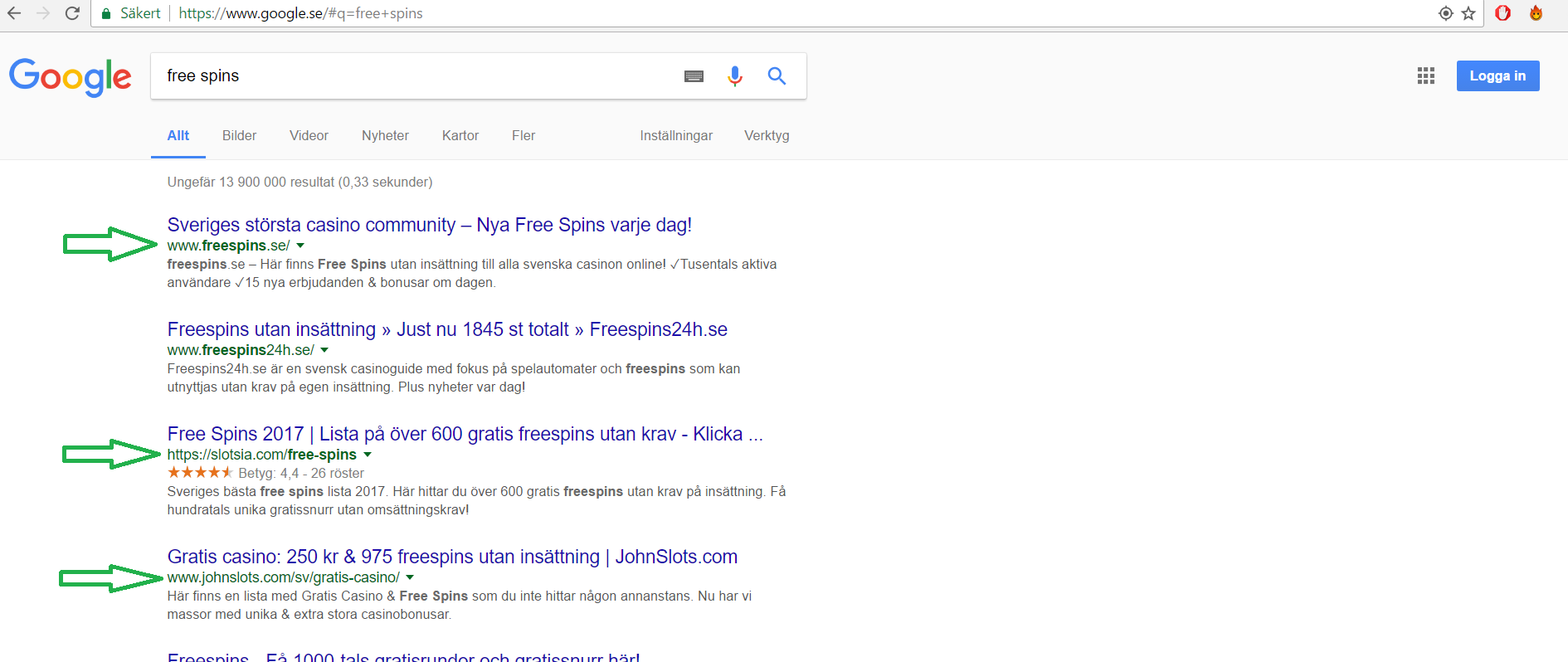The width and height of the screenshot is (1568, 662).
Task: Switch to the Bilder tab
Action: tap(239, 135)
